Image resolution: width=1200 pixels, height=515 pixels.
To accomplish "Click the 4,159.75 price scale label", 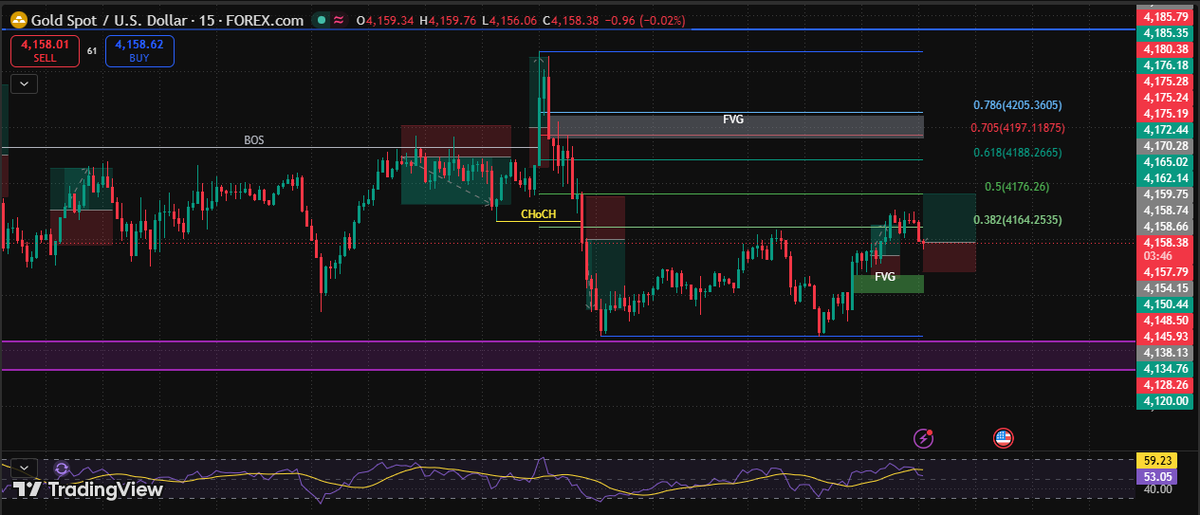I will click(1163, 194).
